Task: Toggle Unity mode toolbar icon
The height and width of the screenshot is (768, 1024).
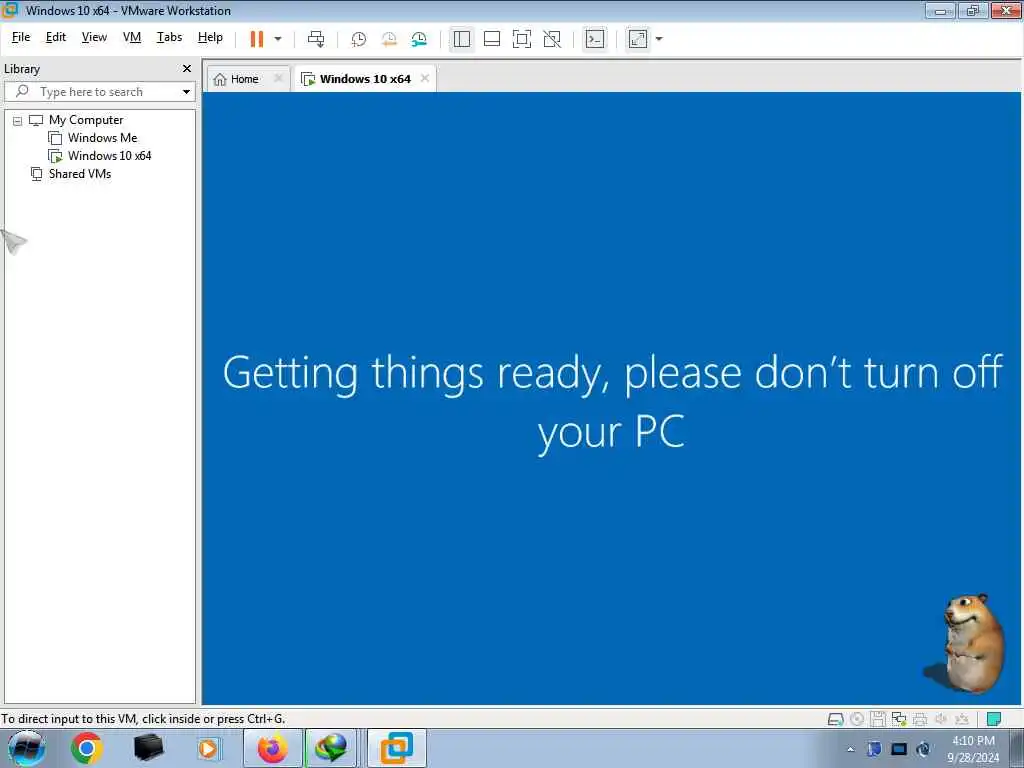Action: [552, 39]
